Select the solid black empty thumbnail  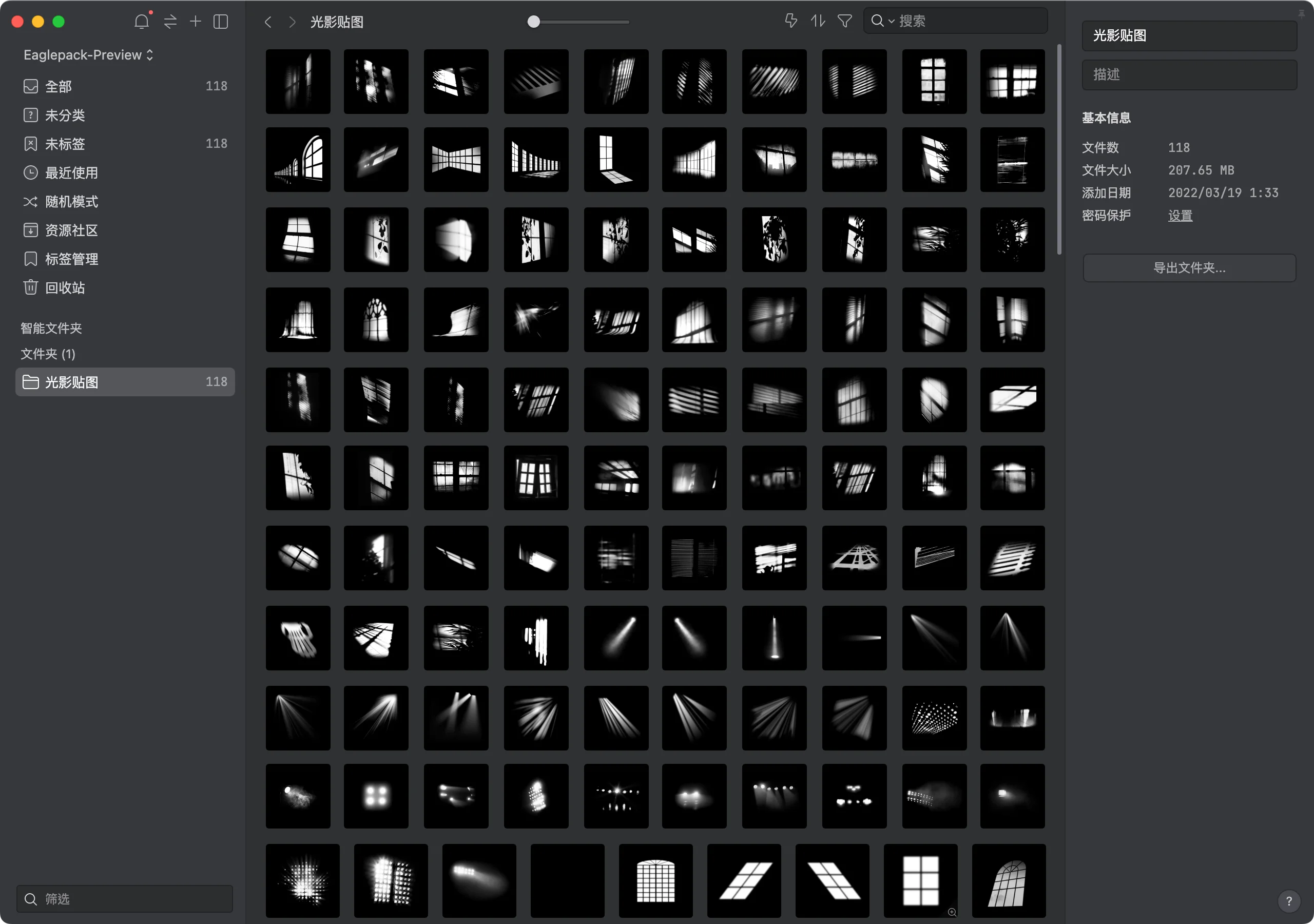(x=567, y=881)
